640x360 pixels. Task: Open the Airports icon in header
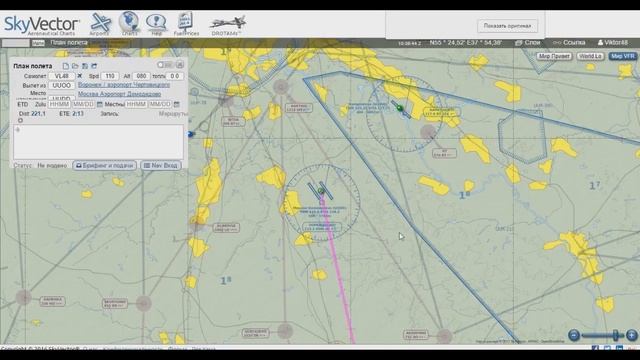pos(100,24)
